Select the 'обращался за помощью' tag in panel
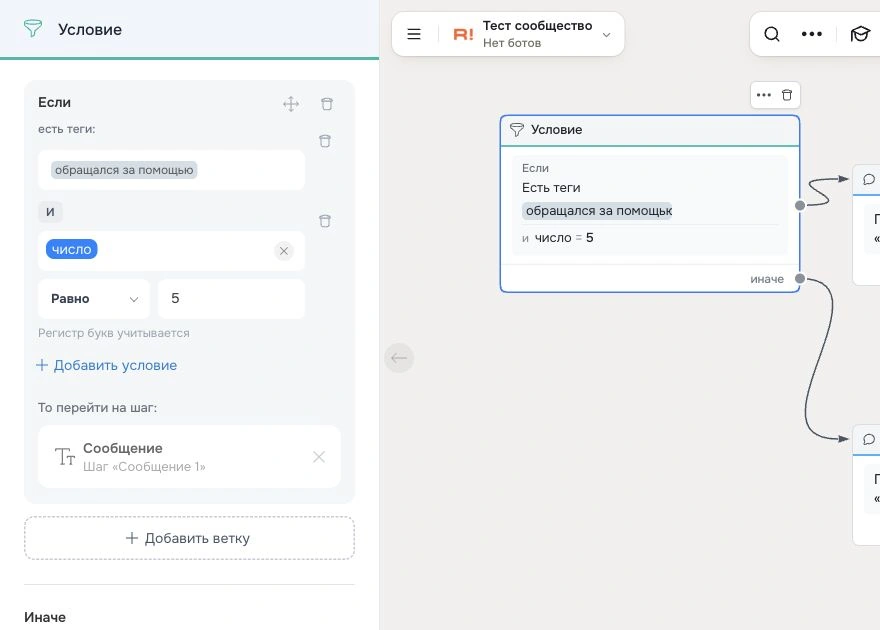Screen dimensions: 880x630 click(124, 170)
